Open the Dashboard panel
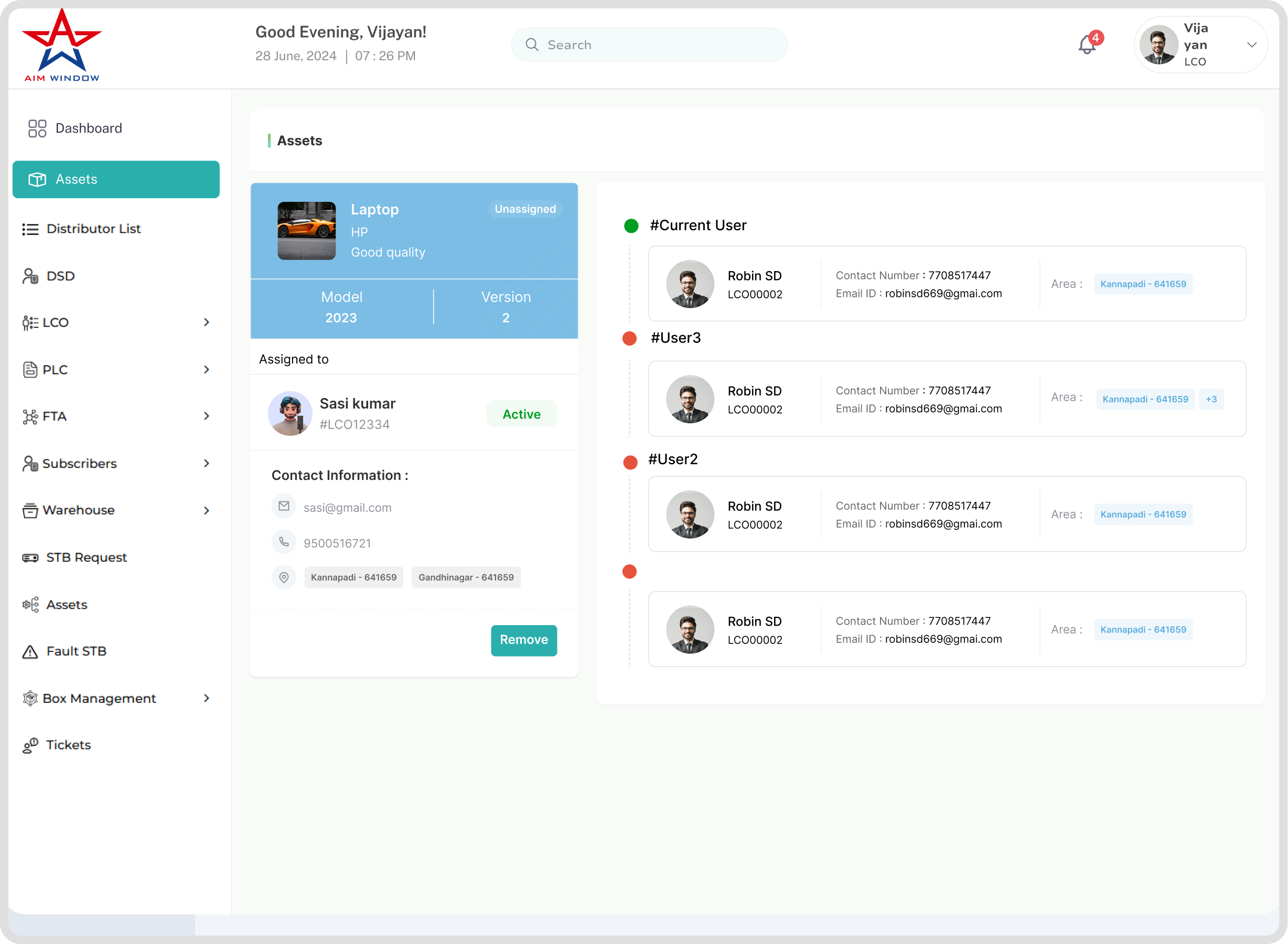 (88, 128)
